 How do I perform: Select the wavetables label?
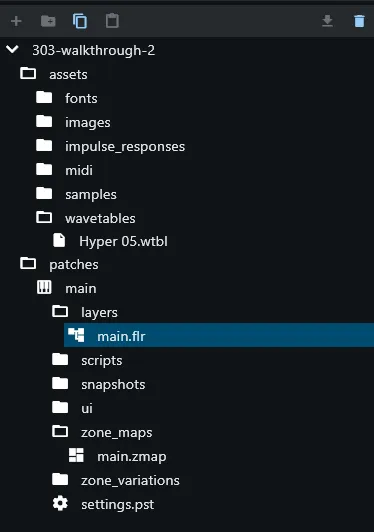pos(100,218)
